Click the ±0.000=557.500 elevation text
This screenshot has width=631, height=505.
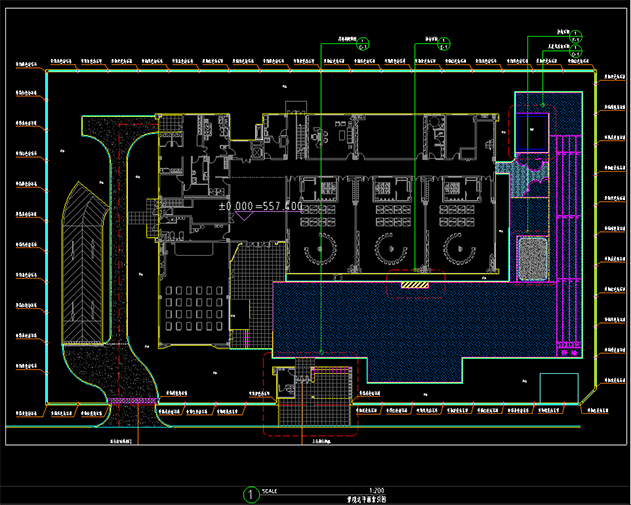pyautogui.click(x=261, y=206)
